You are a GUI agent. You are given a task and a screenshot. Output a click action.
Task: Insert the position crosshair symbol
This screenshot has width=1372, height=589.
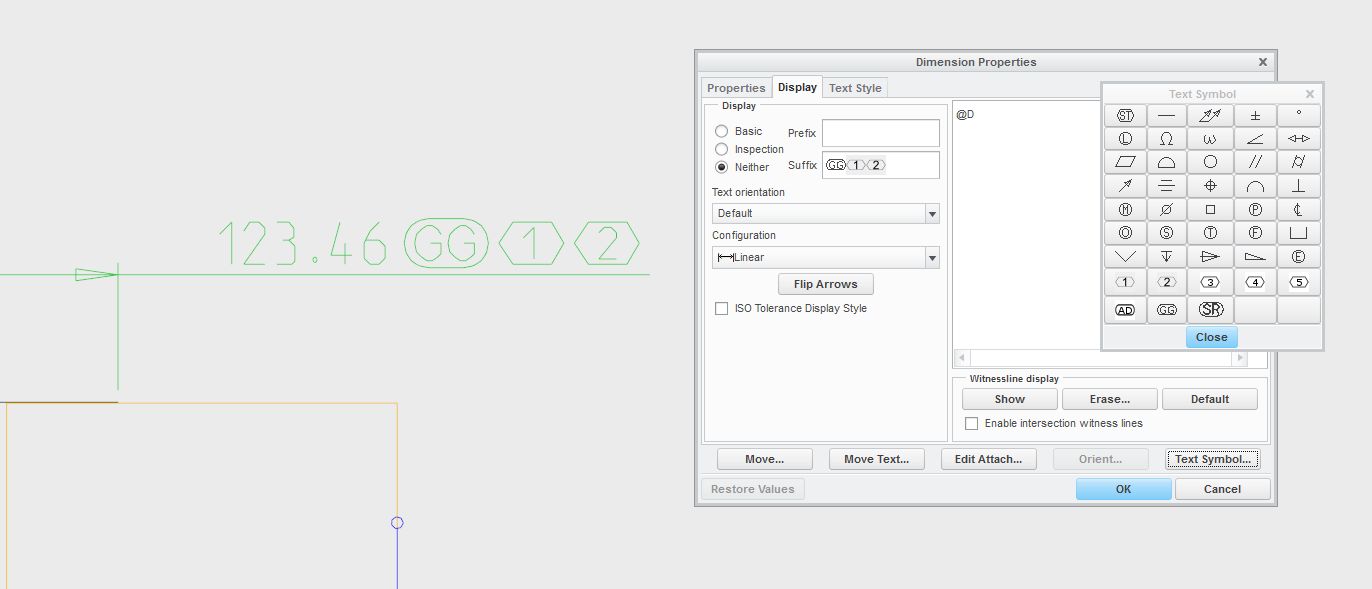coord(1211,186)
